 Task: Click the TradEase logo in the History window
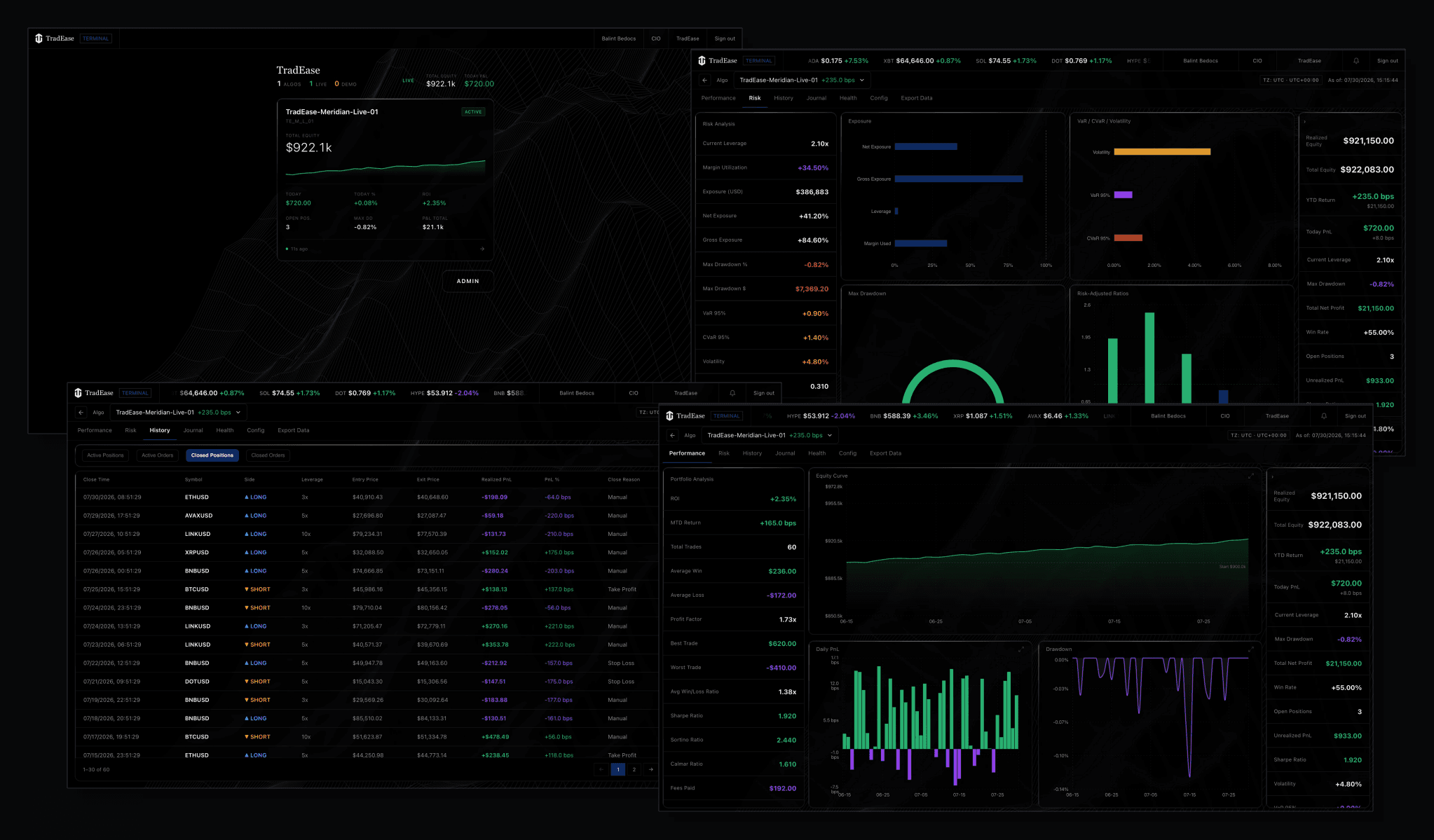(x=94, y=393)
